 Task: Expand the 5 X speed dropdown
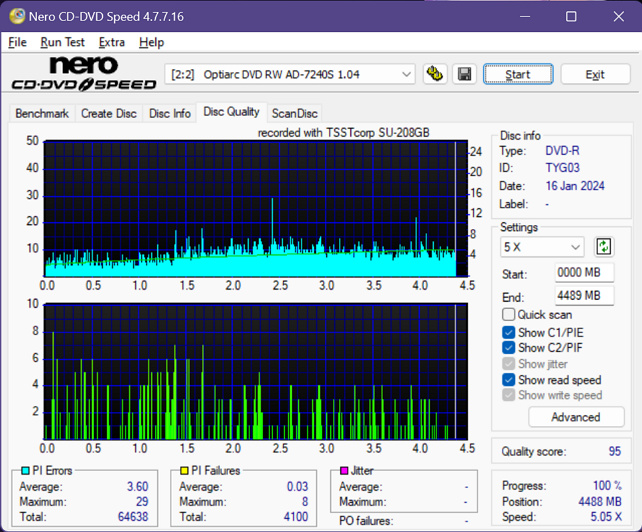[x=542, y=247]
